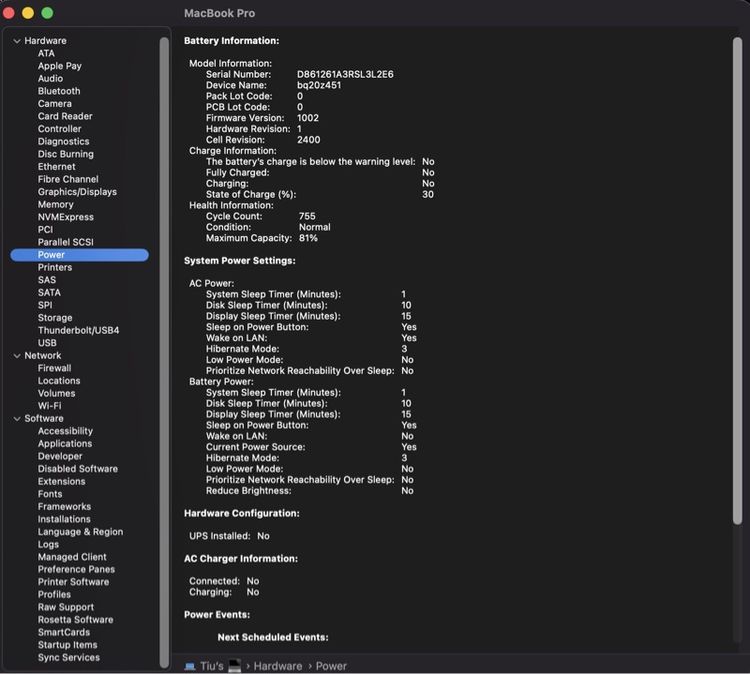This screenshot has height=674, width=750.
Task: Select Thunderbolt/USB4 entry
Action: click(x=78, y=331)
